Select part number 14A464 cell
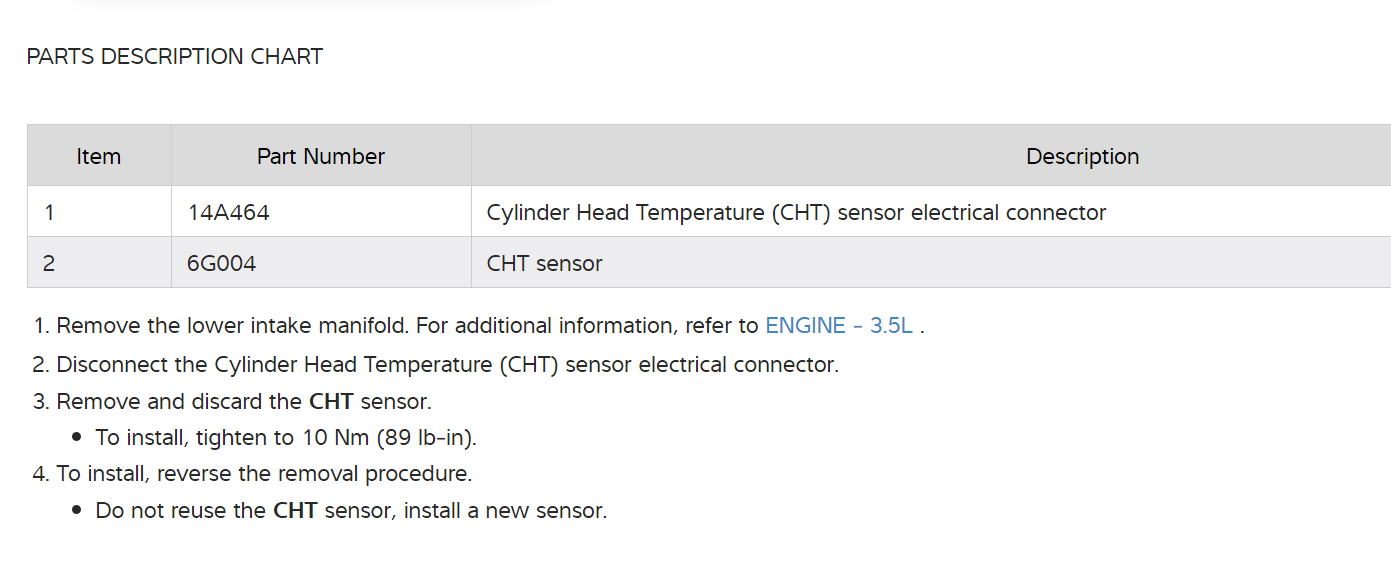 coord(228,213)
